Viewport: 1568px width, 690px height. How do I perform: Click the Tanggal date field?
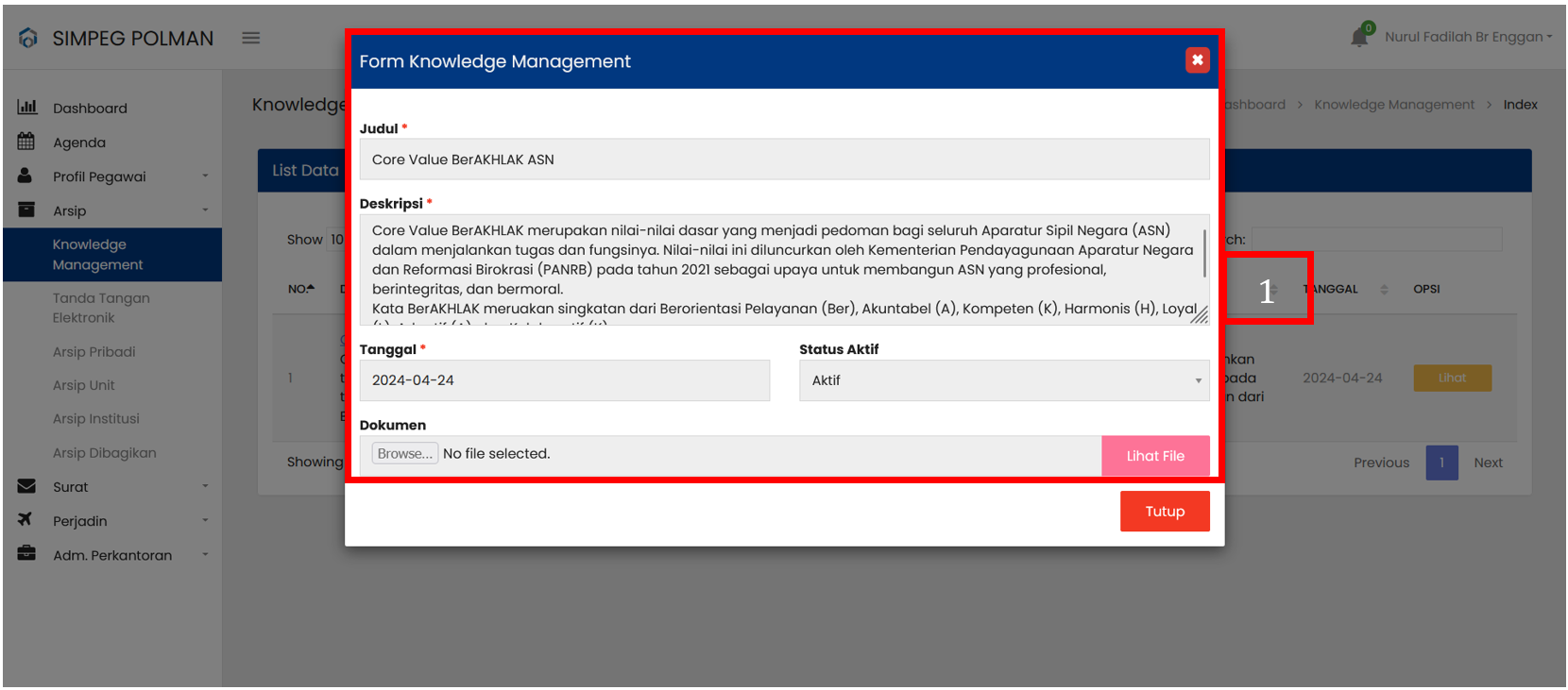coord(564,380)
